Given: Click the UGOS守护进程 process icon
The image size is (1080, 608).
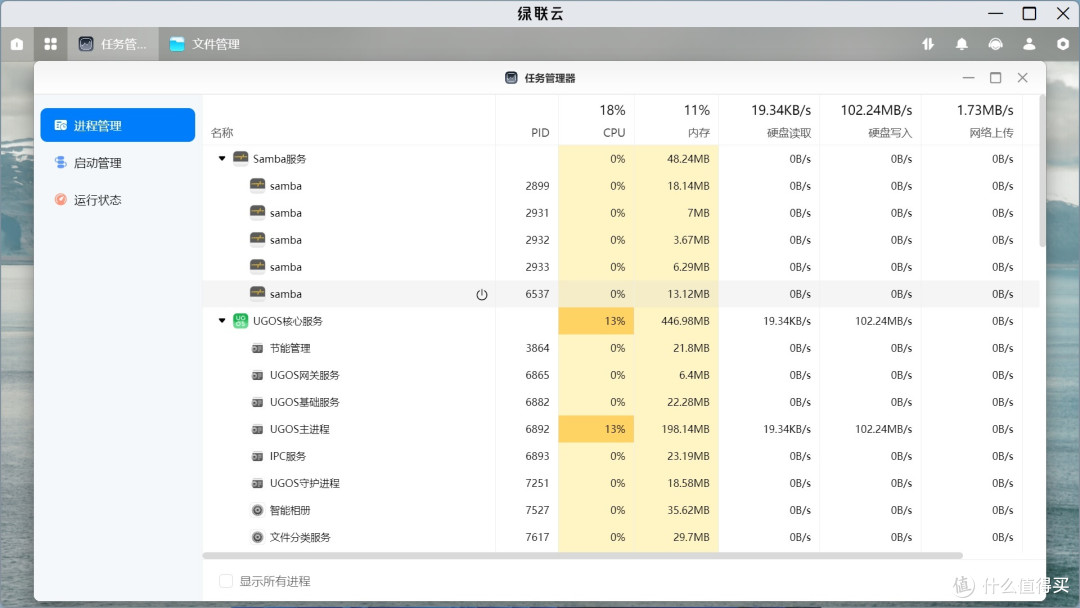Looking at the screenshot, I should pyautogui.click(x=258, y=483).
